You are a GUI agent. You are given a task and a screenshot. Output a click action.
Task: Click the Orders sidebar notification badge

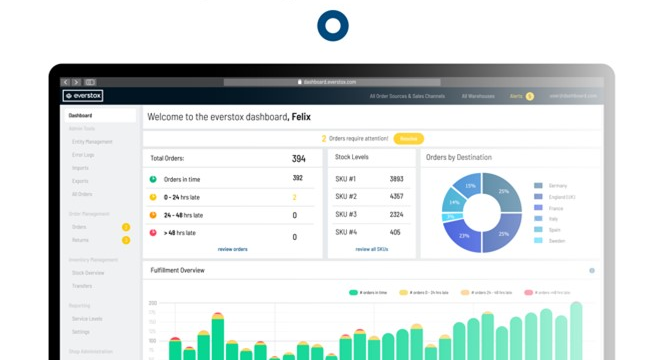point(126,227)
